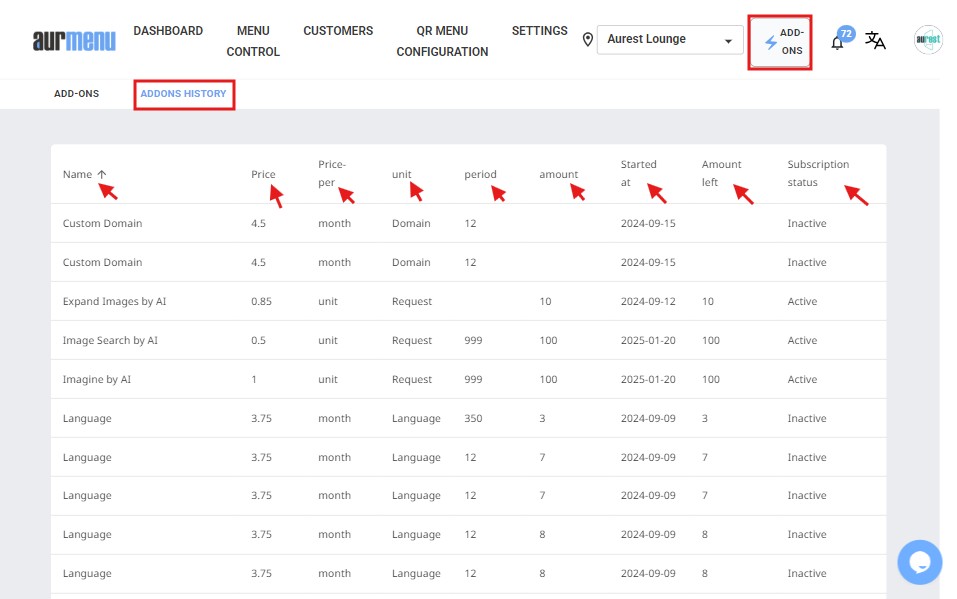The image size is (957, 599).
Task: Click the Aurest profile avatar
Action: pyautogui.click(x=927, y=40)
